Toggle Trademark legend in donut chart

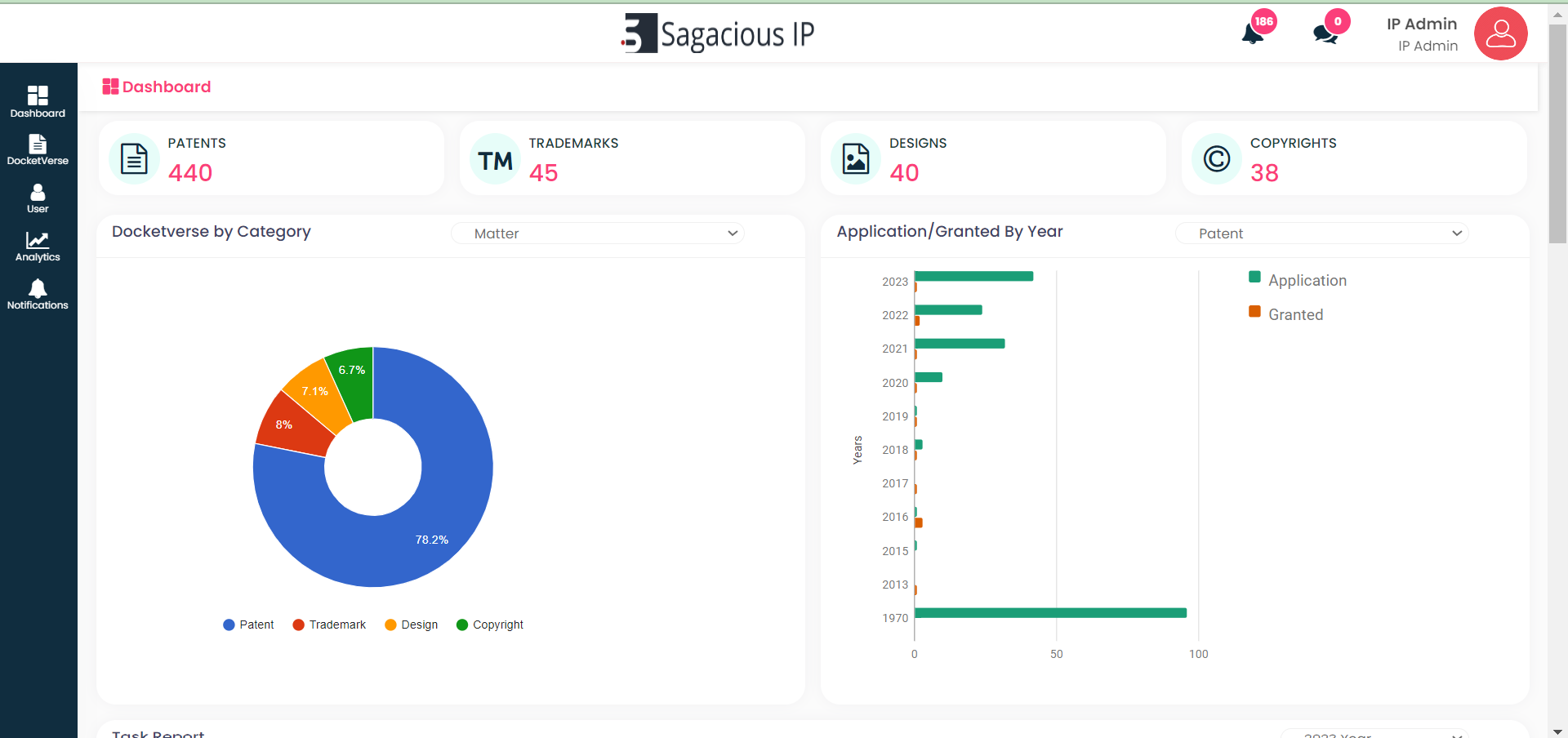(x=330, y=625)
